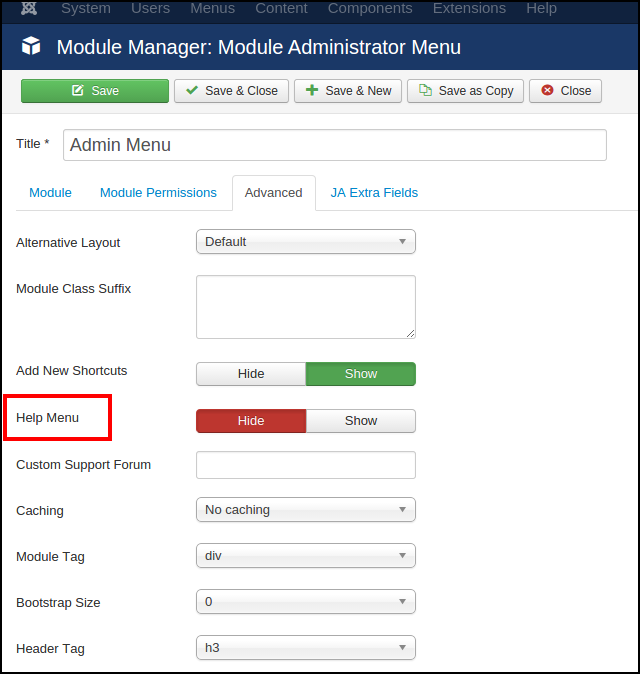Expand the Header Tag dropdown
Image resolution: width=640 pixels, height=674 pixels.
[x=305, y=648]
